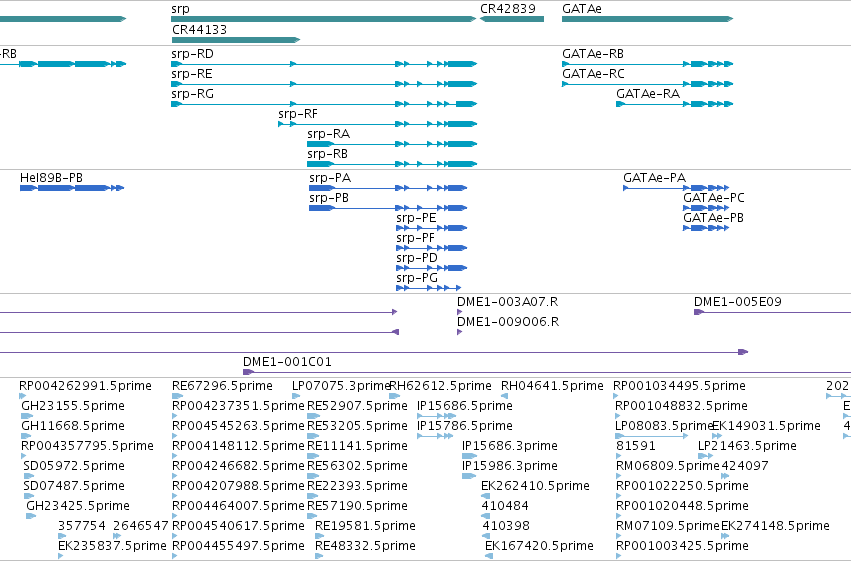The image size is (851, 561).
Task: Select protein GATAe-PC
Action: click(706, 208)
